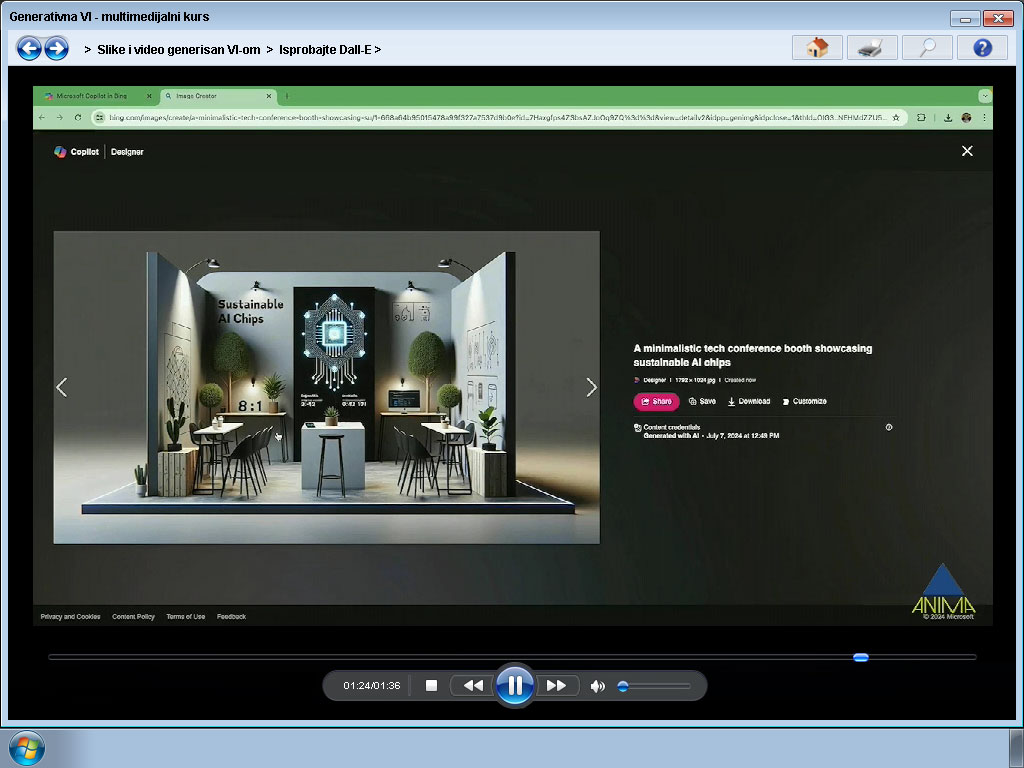Show previous image with left chevron
Image resolution: width=1024 pixels, height=768 pixels.
tap(62, 387)
